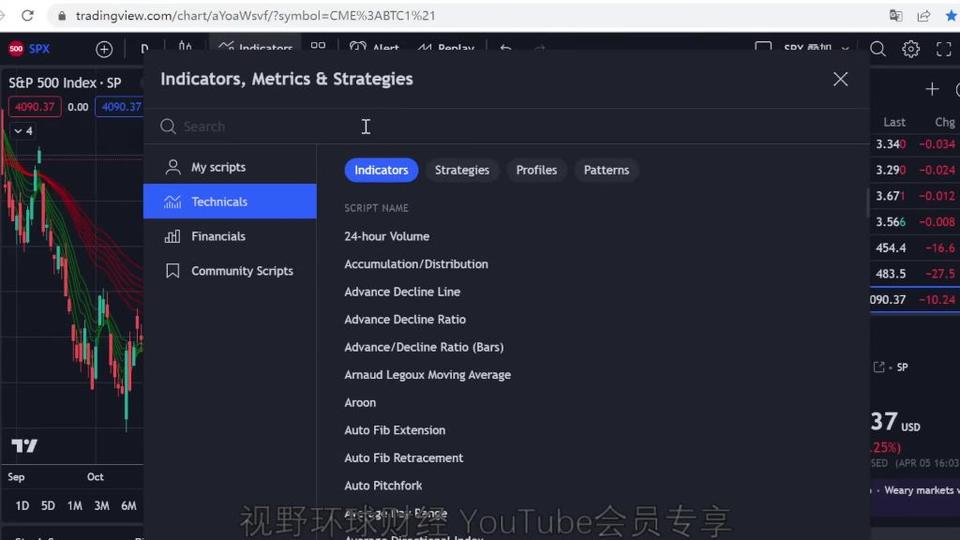This screenshot has width=960, height=540.
Task: Switch to the Patterns tab
Action: coord(606,170)
